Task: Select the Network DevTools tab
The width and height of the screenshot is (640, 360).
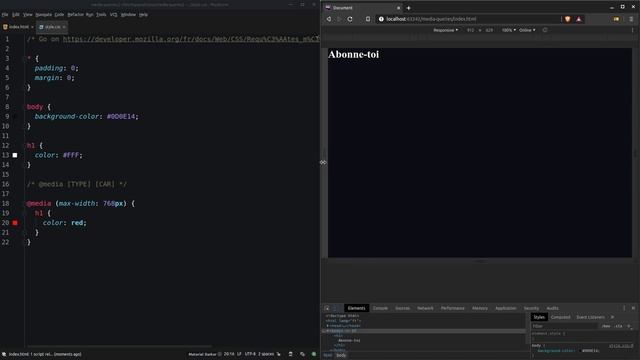Action: tap(425, 308)
